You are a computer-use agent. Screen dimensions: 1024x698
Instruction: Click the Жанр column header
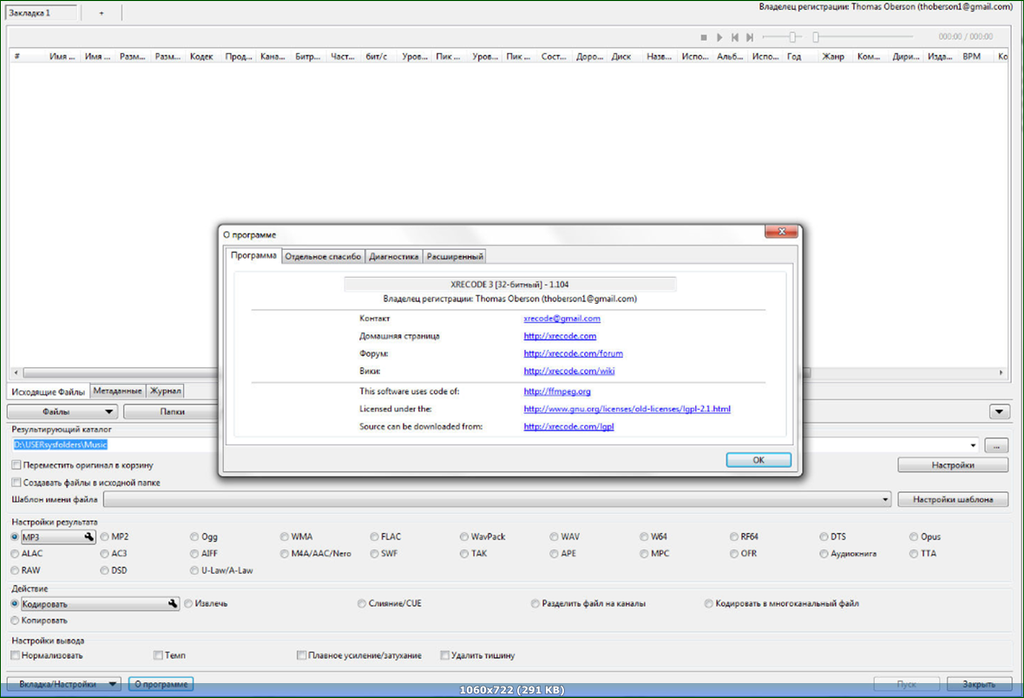point(833,57)
